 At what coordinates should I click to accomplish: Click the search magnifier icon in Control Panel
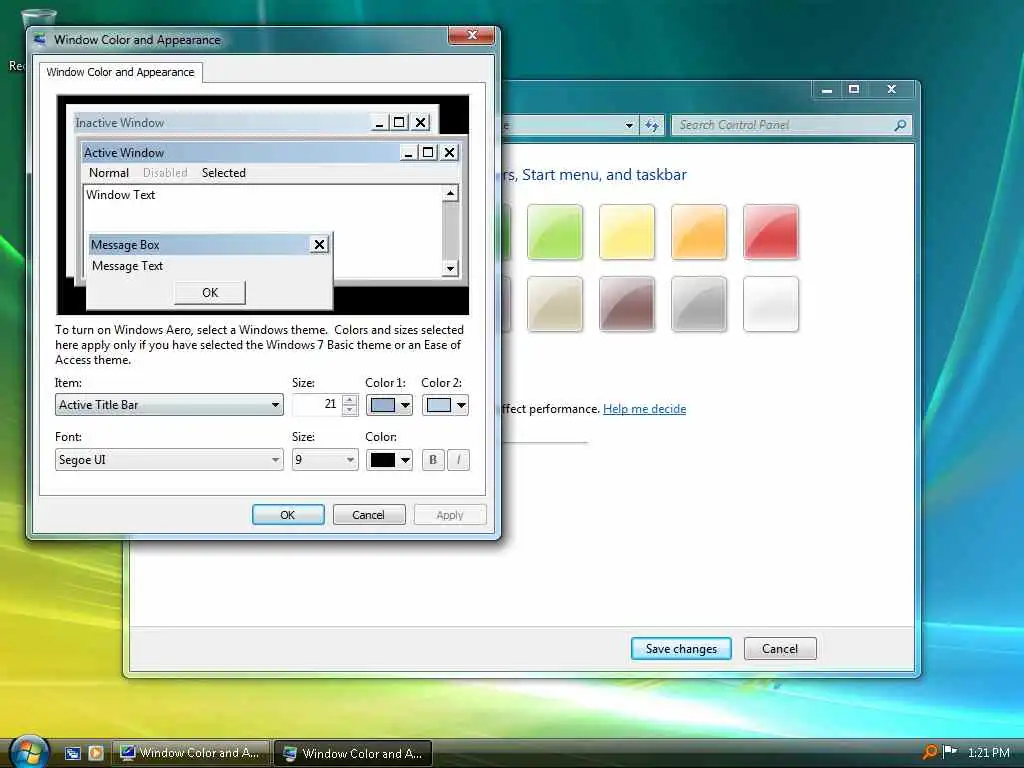tap(901, 125)
